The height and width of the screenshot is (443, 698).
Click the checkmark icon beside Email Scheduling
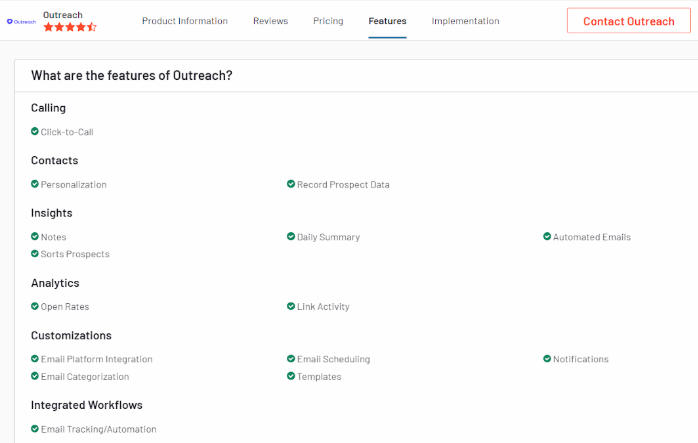coord(291,358)
